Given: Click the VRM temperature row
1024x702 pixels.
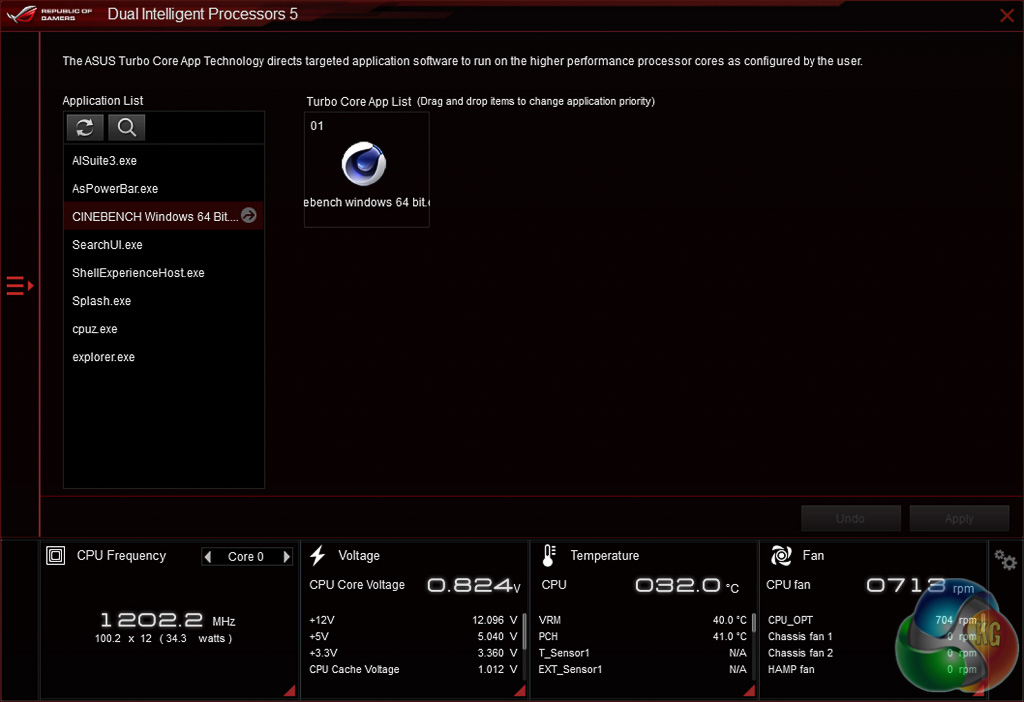Looking at the screenshot, I should pos(643,620).
